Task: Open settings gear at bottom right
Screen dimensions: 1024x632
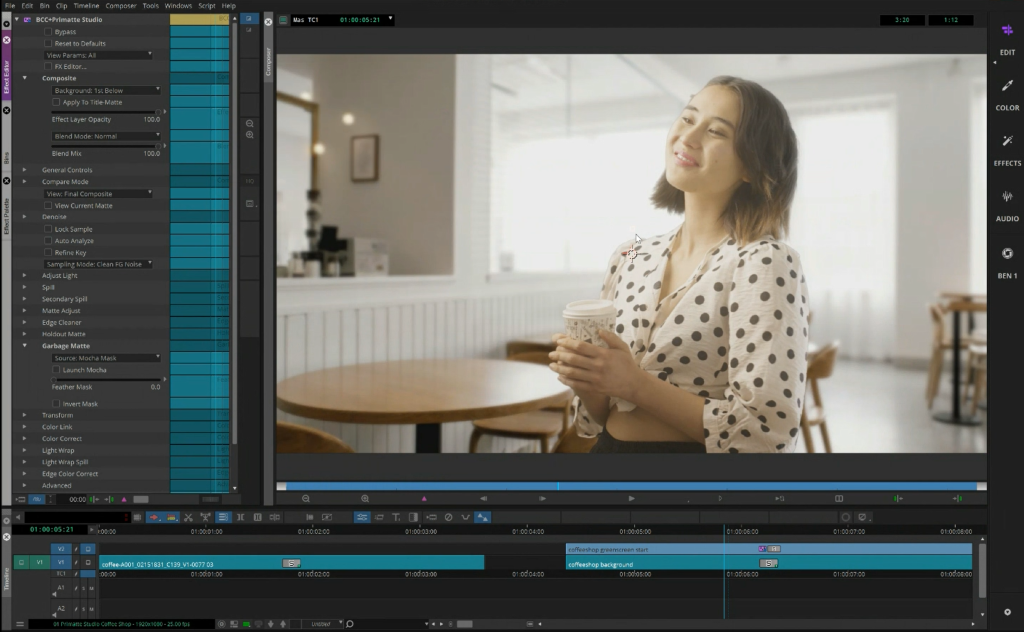Action: (1007, 612)
